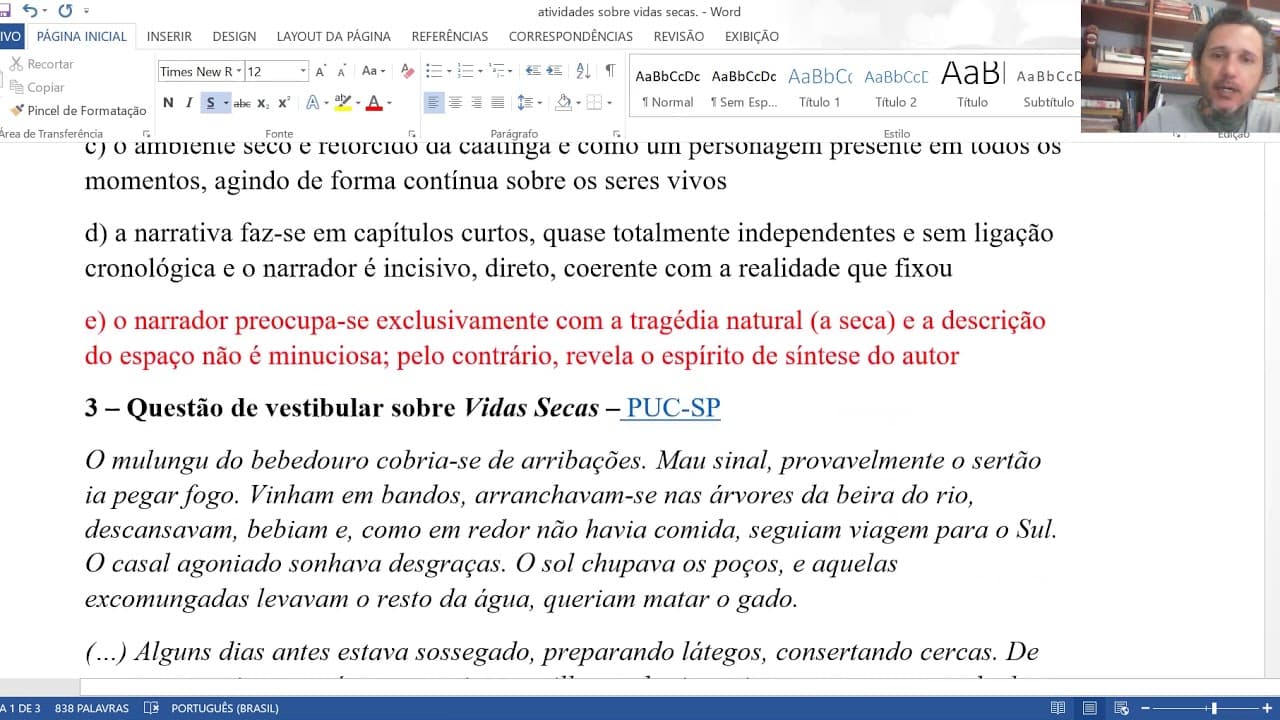
Task: Sort text with the A-Z sort icon
Action: pyautogui.click(x=583, y=71)
